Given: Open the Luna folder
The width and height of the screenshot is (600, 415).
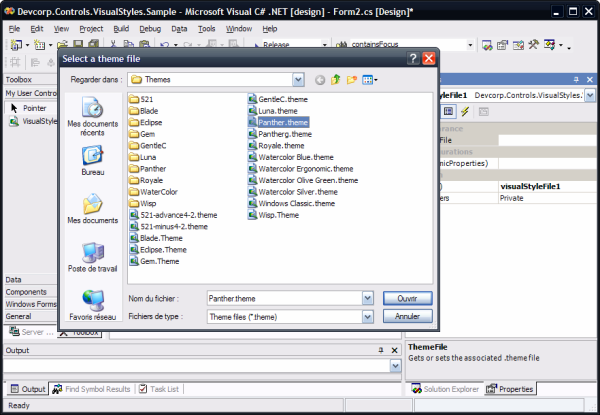Looking at the screenshot, I should (x=142, y=157).
